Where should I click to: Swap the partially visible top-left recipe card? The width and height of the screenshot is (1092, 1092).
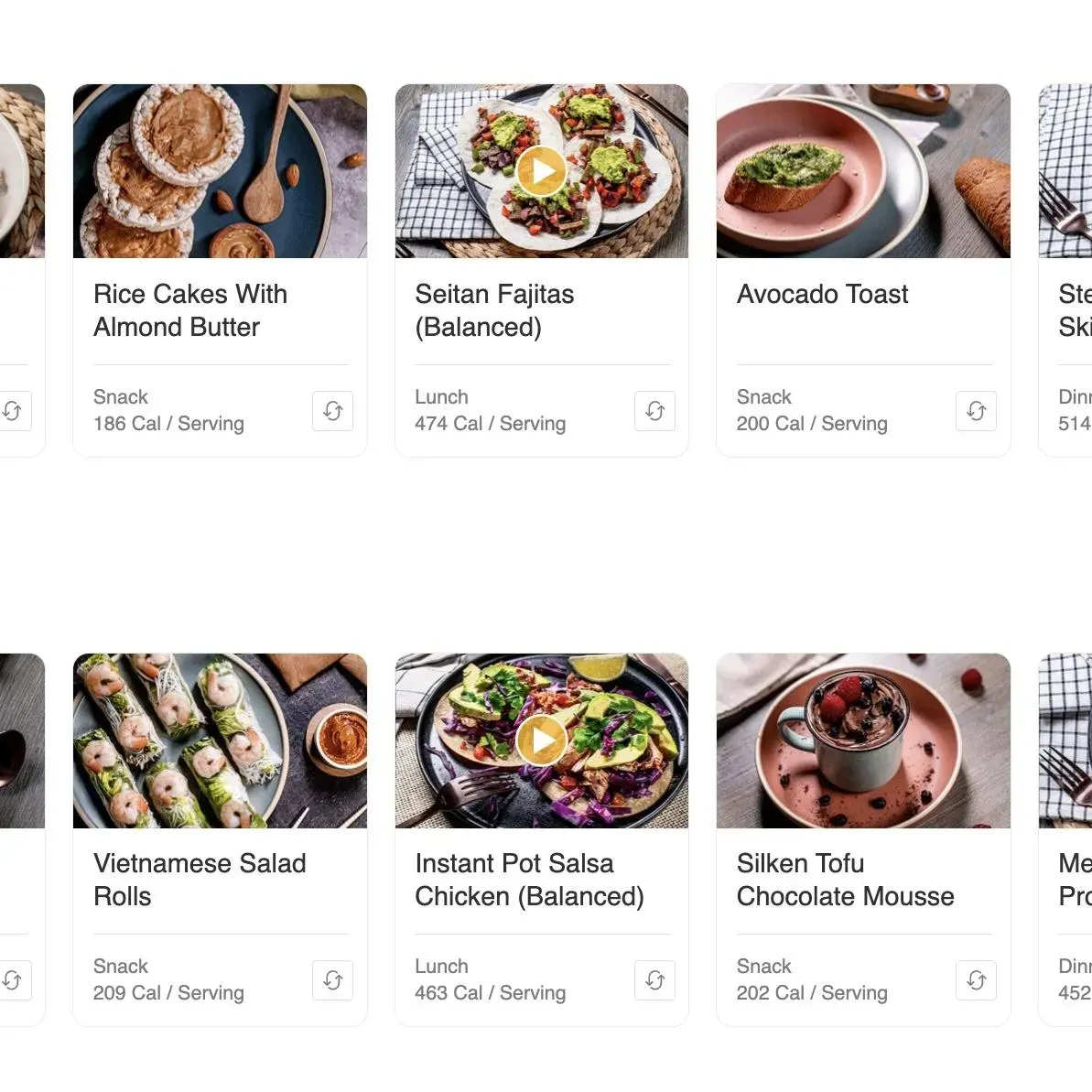coord(13,411)
